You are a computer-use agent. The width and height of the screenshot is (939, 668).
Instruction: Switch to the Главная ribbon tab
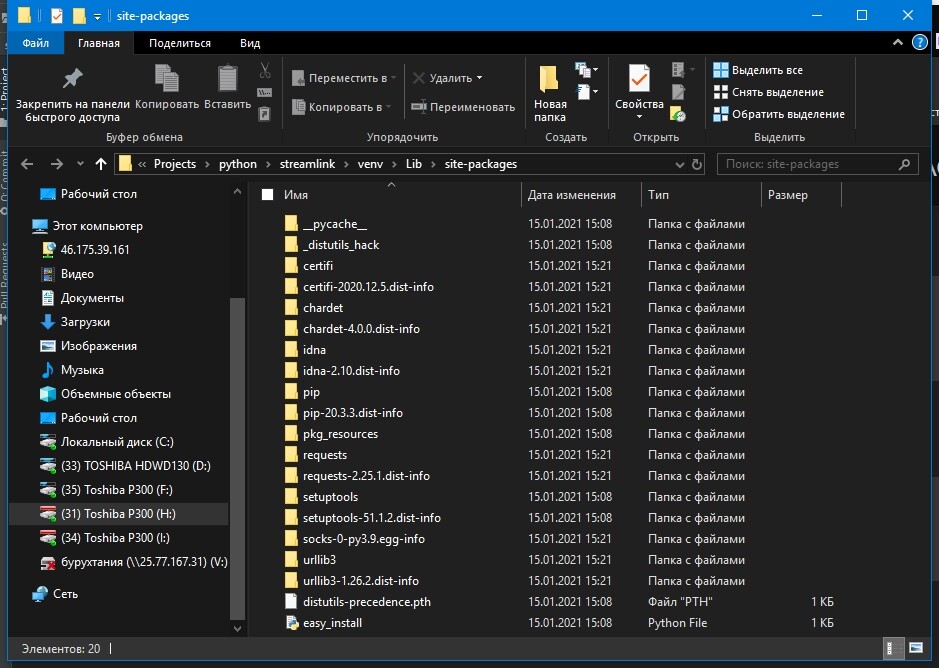pos(99,43)
